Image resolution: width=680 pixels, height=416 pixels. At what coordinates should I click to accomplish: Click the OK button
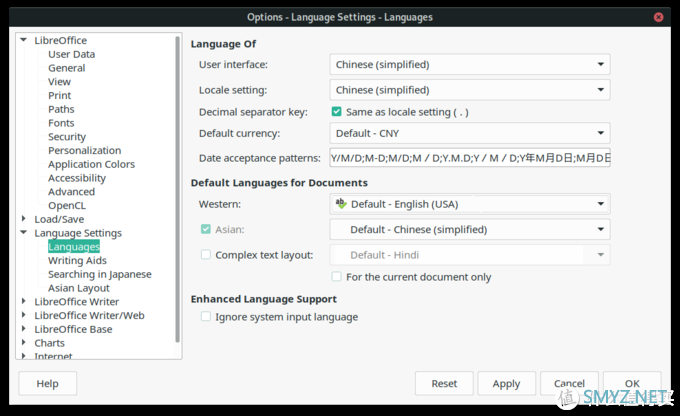click(632, 383)
